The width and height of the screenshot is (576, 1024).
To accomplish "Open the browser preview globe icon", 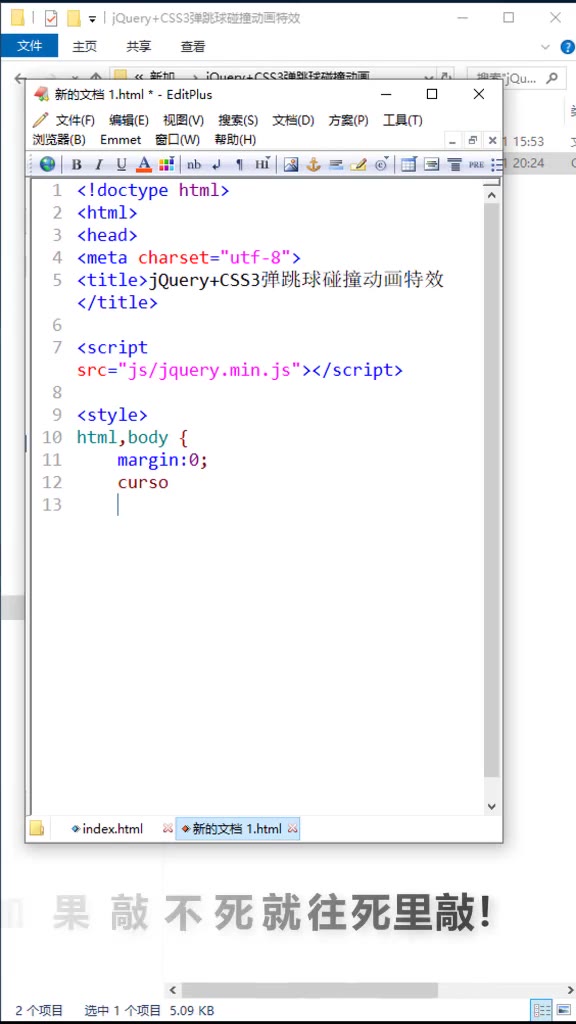I will [x=47, y=164].
